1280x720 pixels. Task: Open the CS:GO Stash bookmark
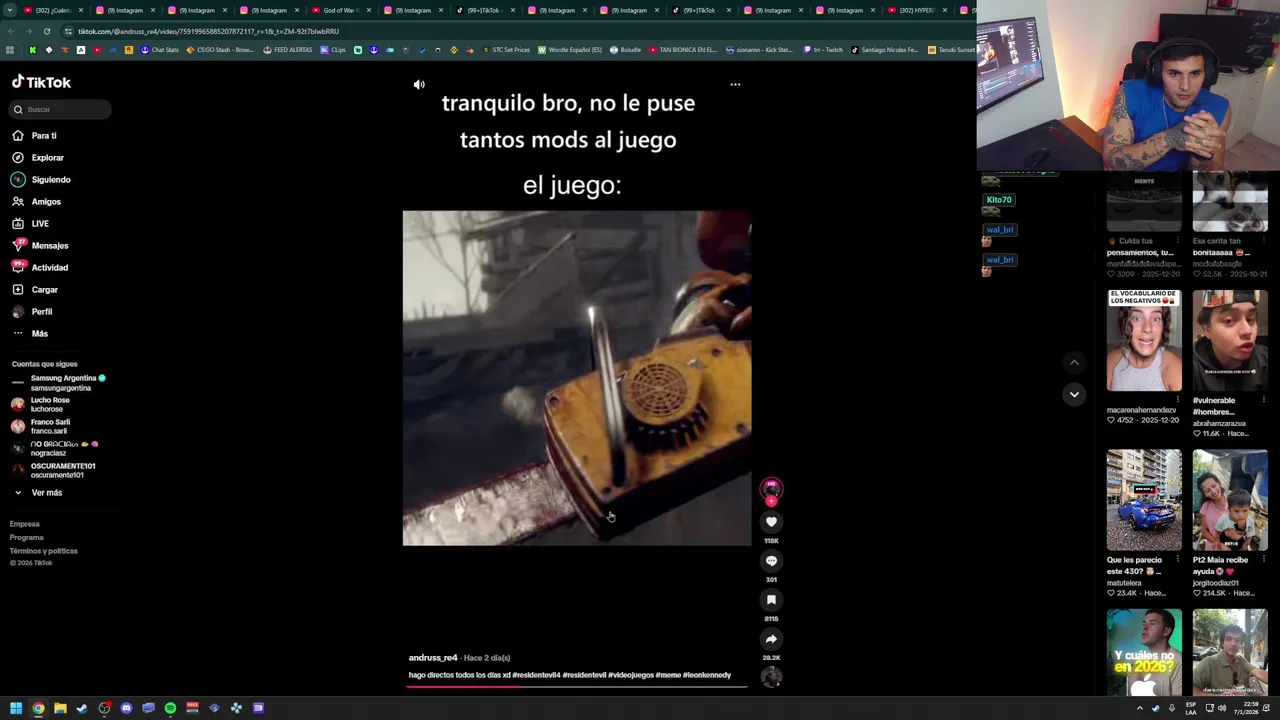tap(220, 50)
